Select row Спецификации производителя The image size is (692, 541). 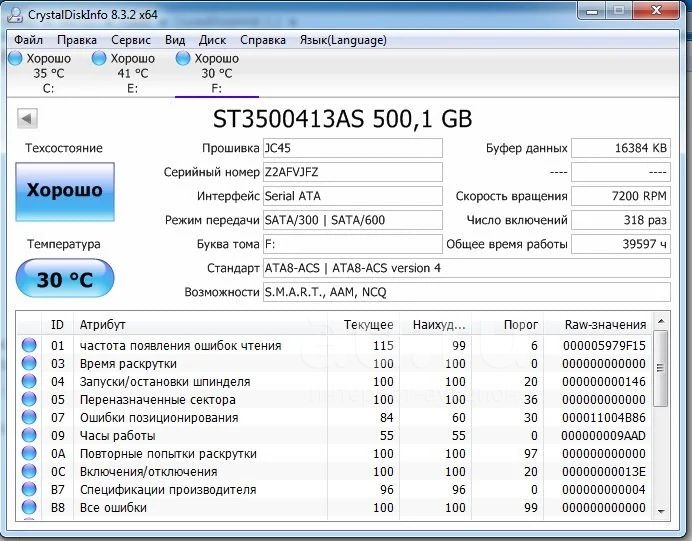click(x=335, y=489)
